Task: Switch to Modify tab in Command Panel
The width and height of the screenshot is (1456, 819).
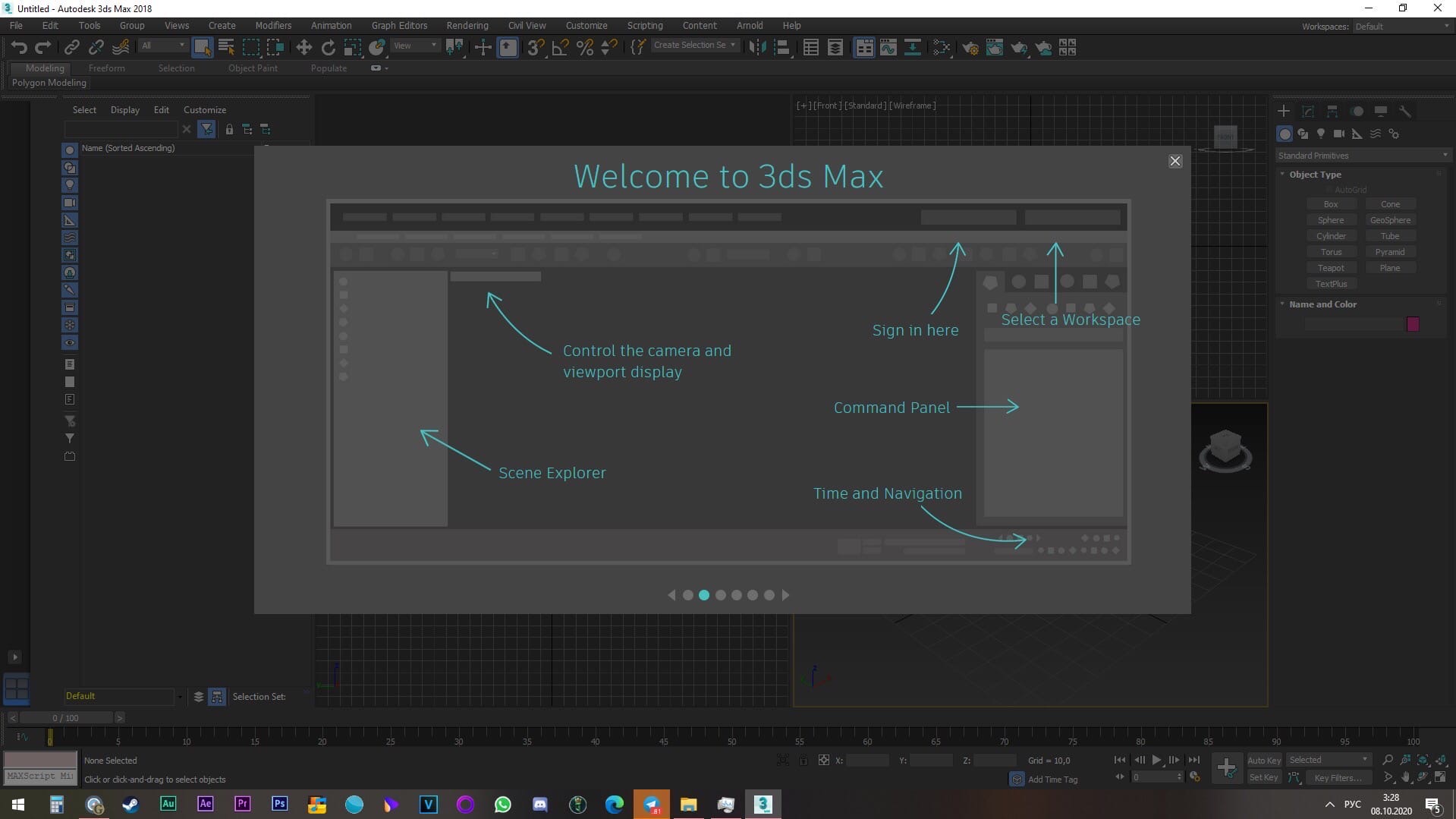Action: (x=1308, y=111)
